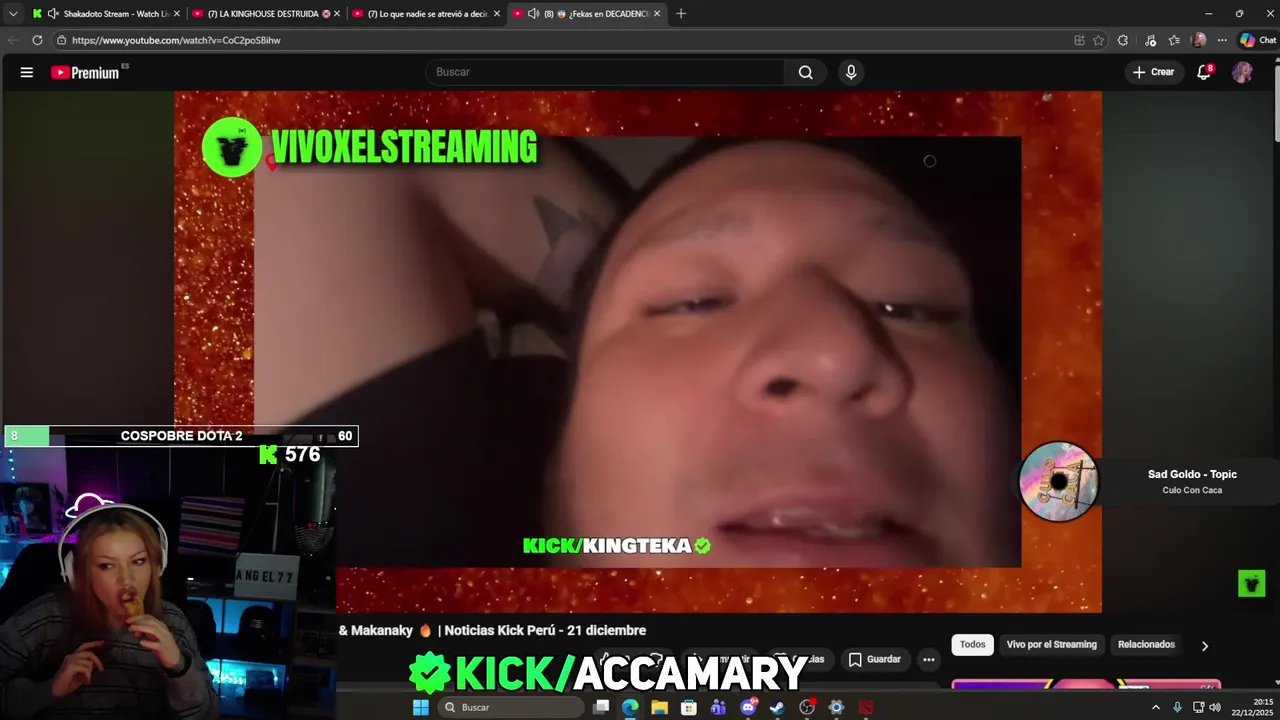
Task: Show more filter chips arrow
Action: tap(1205, 645)
